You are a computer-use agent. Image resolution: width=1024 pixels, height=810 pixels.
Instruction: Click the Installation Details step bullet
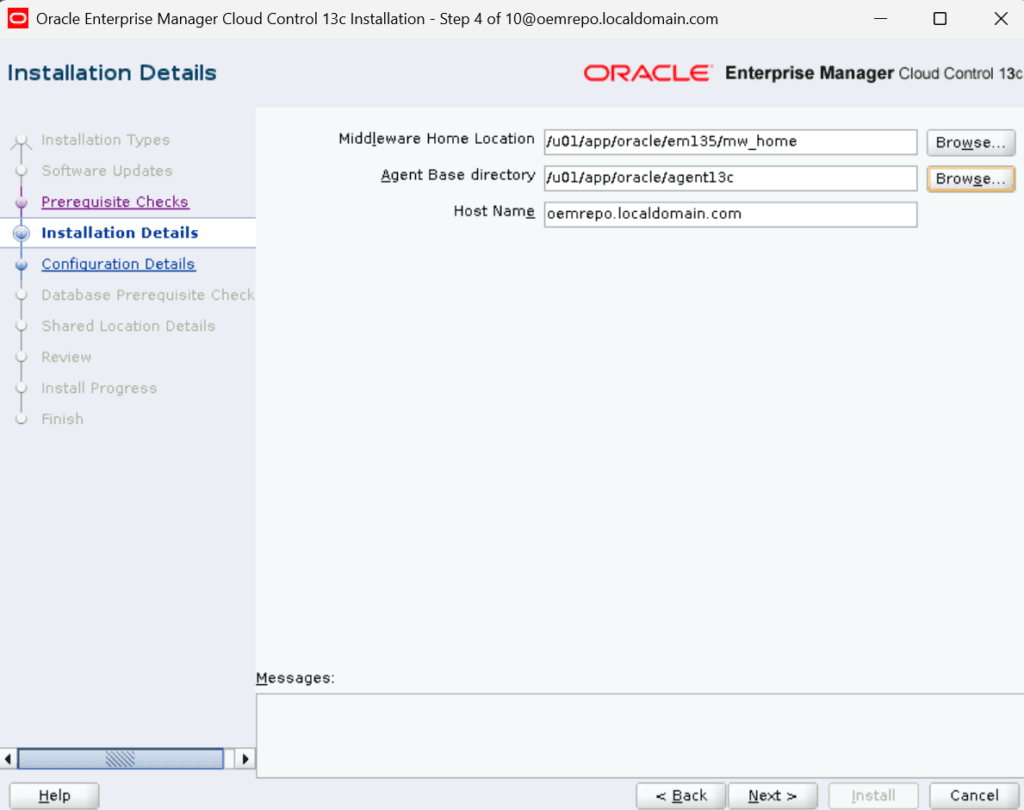(22, 233)
